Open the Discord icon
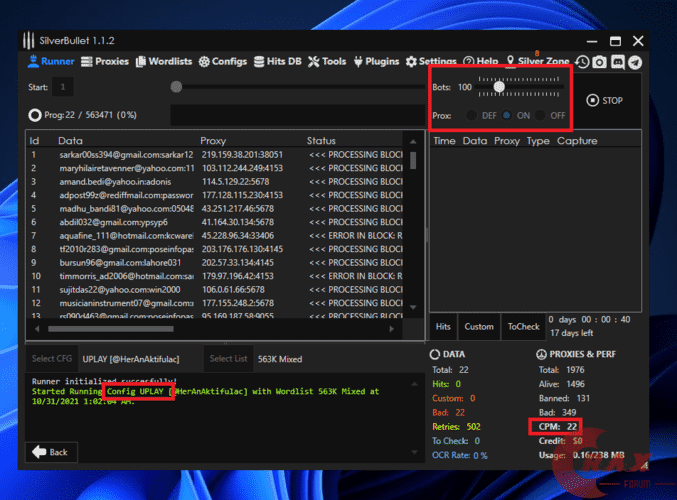 tap(617, 62)
